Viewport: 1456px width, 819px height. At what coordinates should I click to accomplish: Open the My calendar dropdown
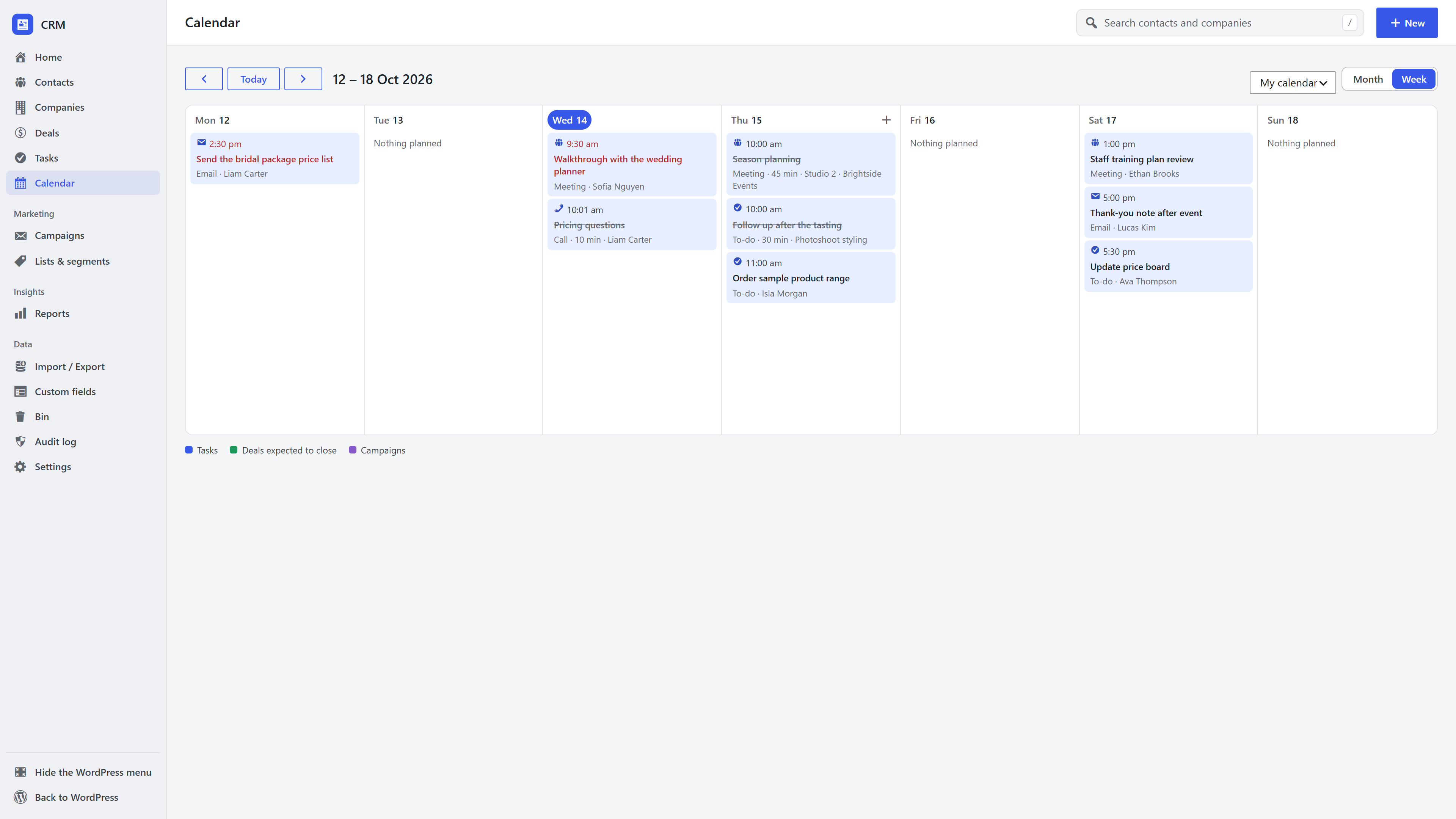(x=1292, y=83)
